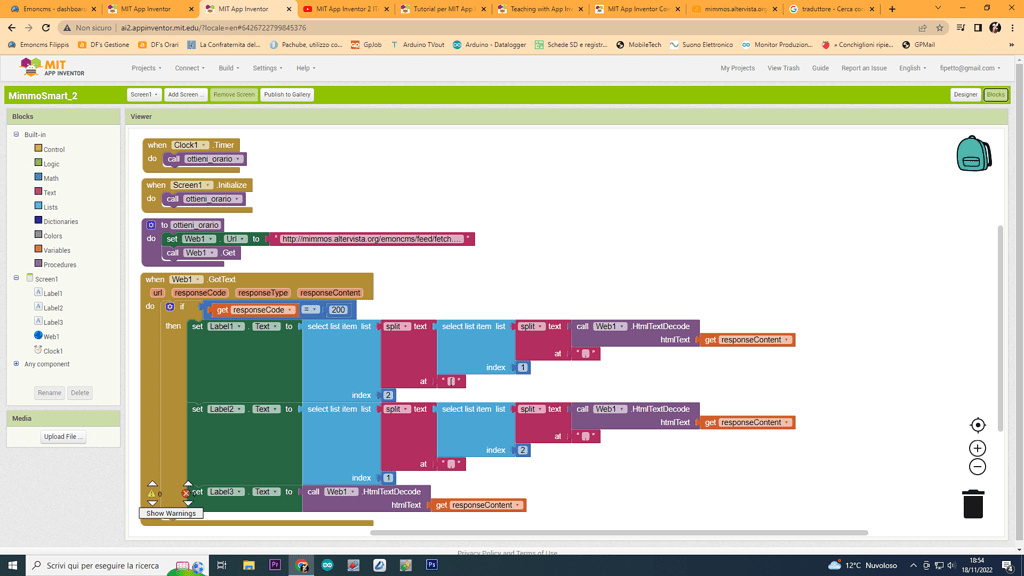Switch to the Designer view

coord(965,95)
